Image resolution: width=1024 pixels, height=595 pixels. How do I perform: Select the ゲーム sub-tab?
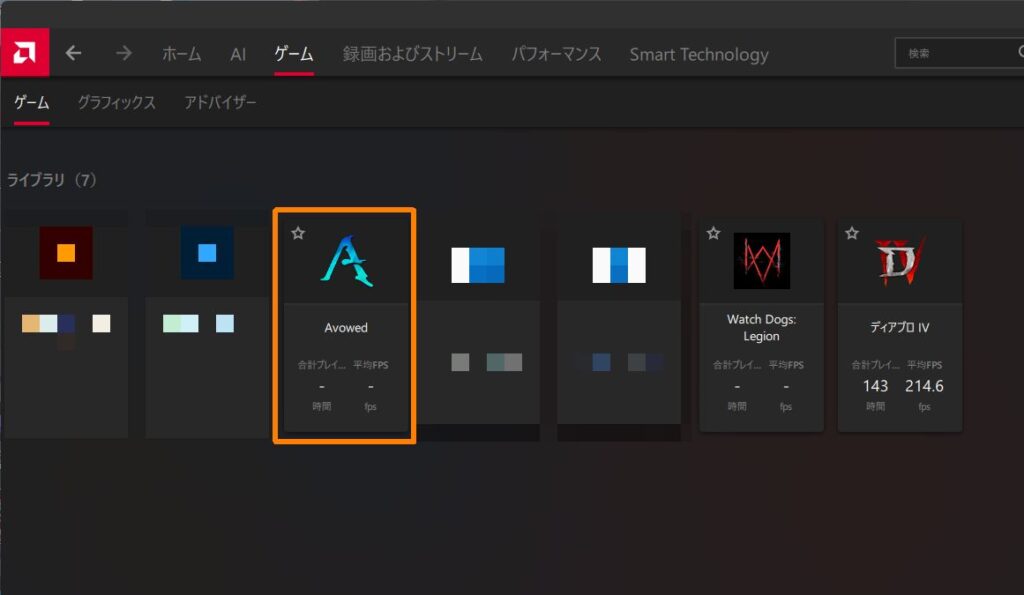31,103
